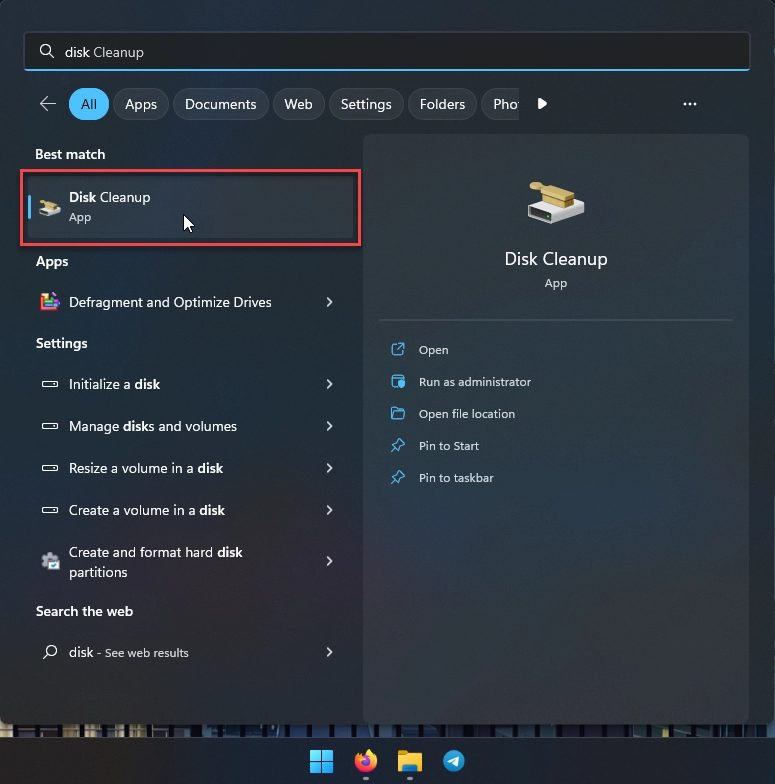Choose Open file location
This screenshot has height=784, width=775.
[x=466, y=414]
